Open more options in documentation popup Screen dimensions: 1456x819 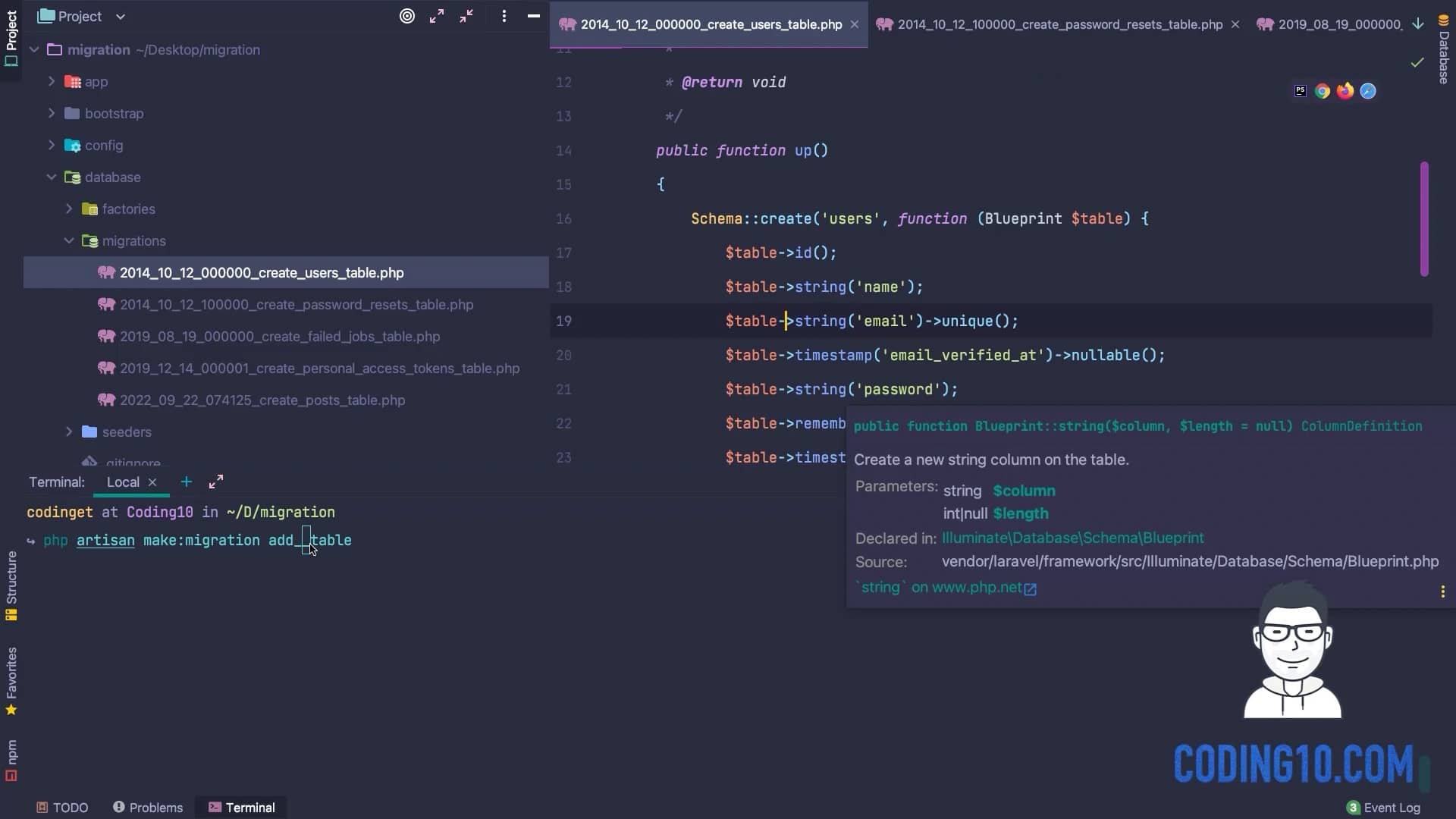(x=1442, y=591)
